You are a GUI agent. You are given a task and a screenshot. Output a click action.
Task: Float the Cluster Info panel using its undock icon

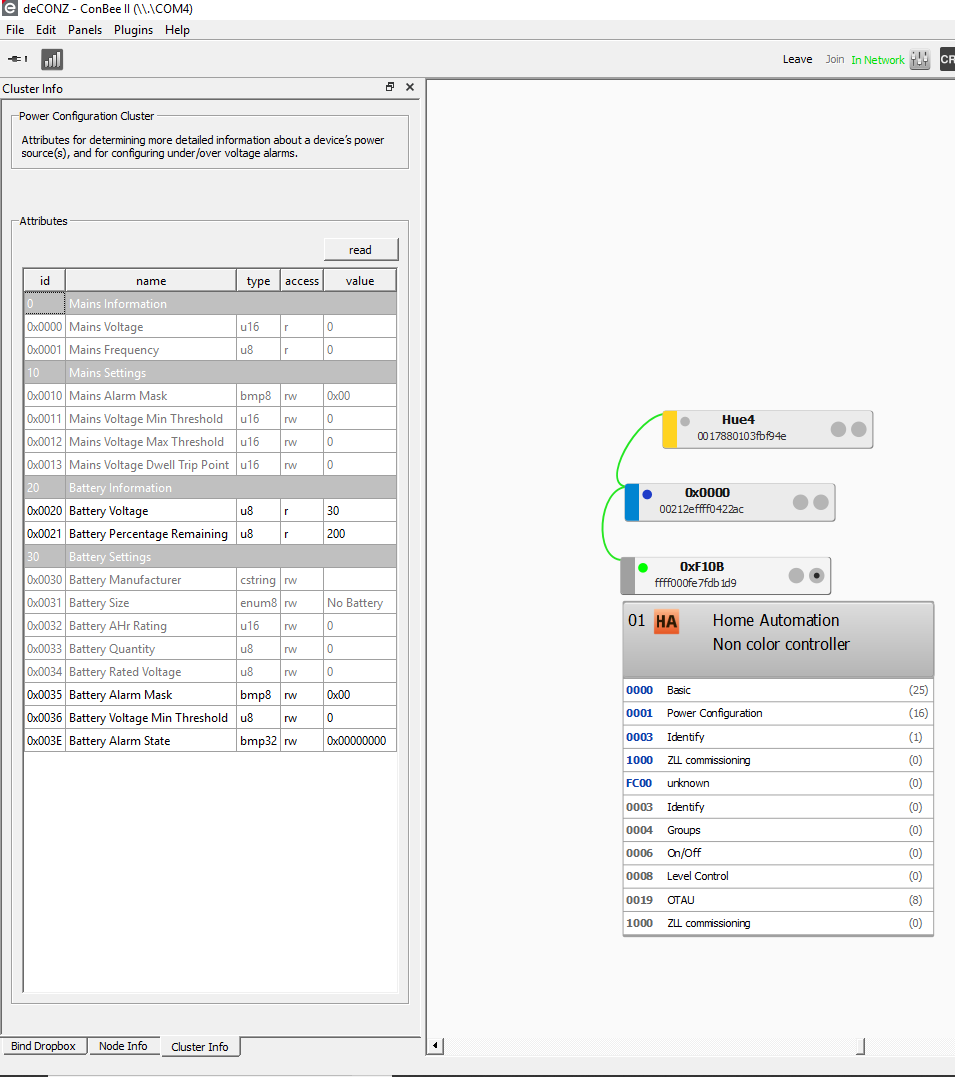coord(390,88)
